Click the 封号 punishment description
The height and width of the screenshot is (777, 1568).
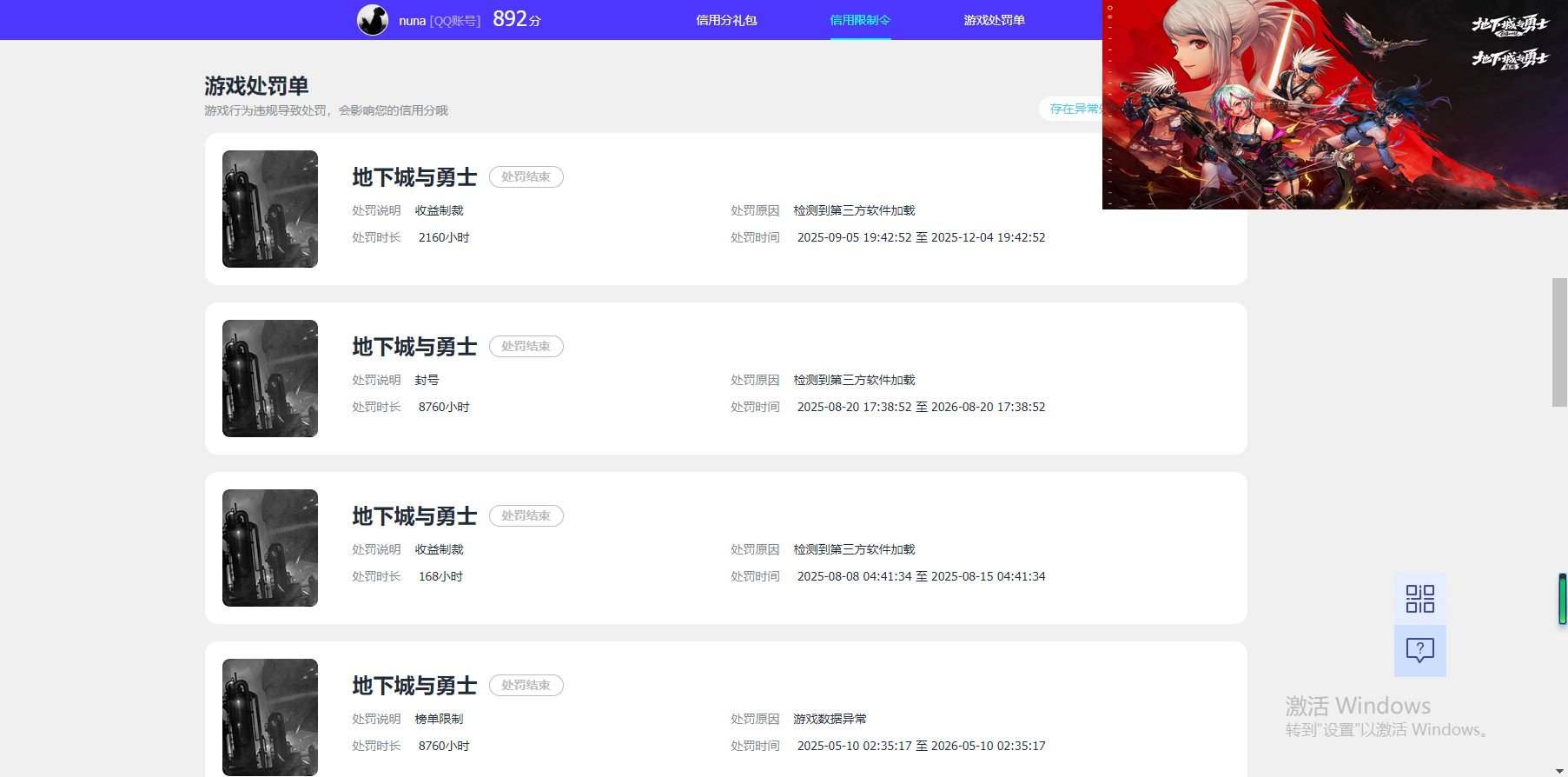pyautogui.click(x=427, y=380)
